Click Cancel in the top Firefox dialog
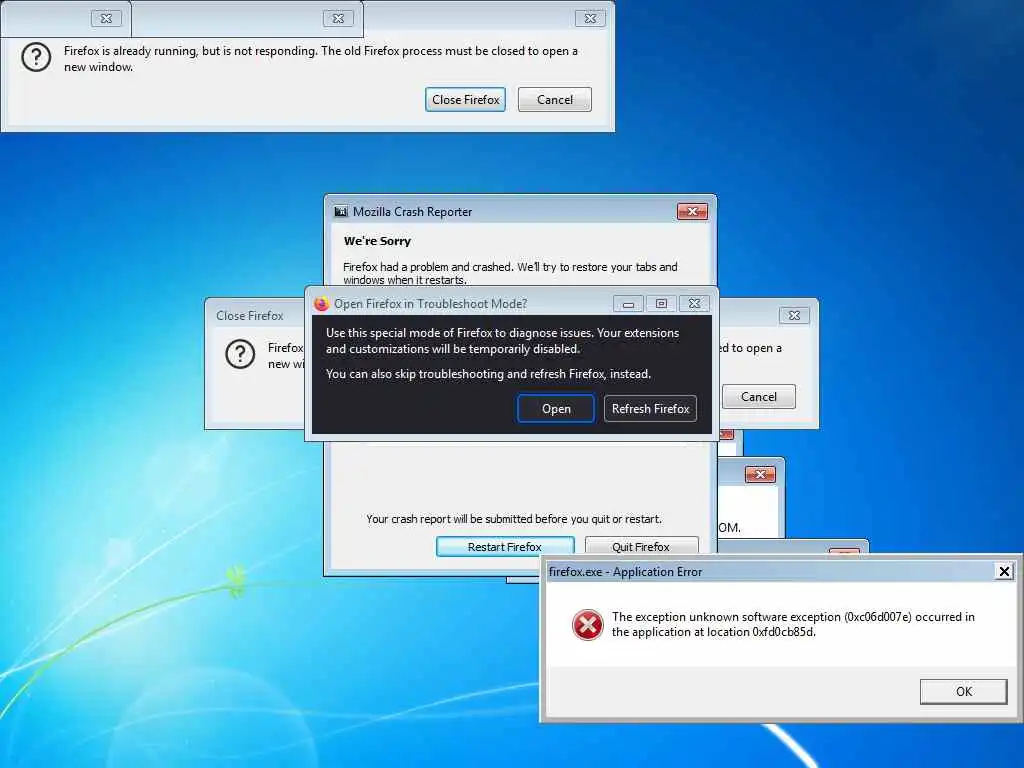 coord(554,99)
